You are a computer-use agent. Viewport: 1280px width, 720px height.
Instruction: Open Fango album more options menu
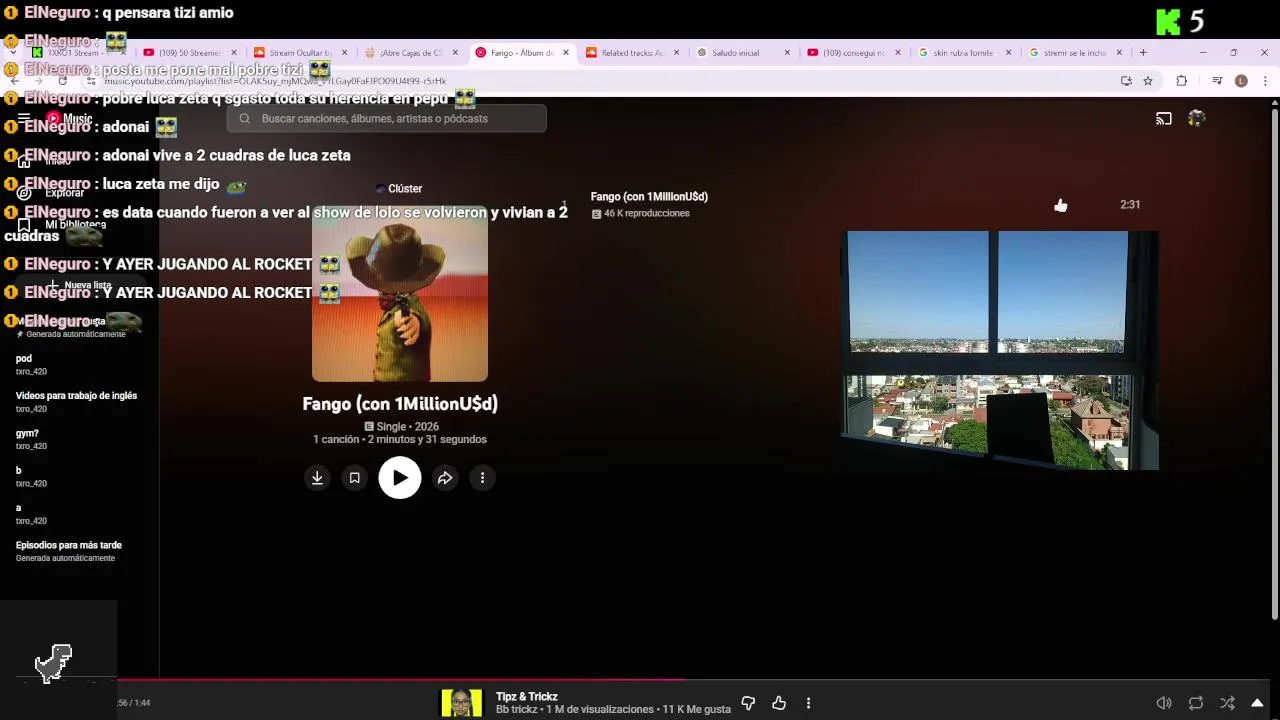482,478
